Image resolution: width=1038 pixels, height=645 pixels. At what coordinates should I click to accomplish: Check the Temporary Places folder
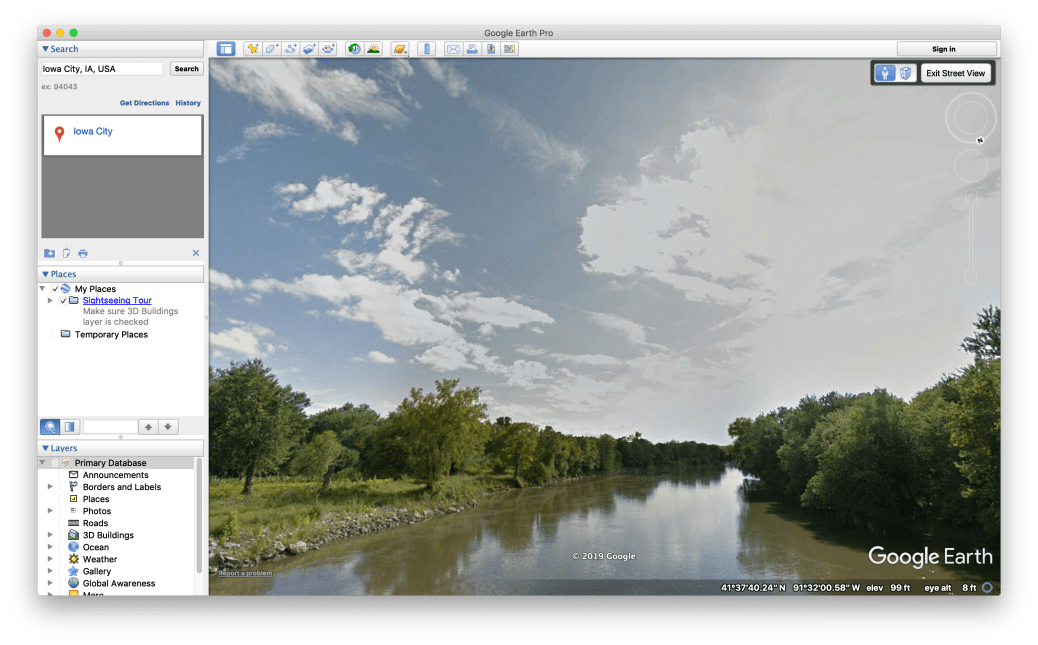click(x=54, y=333)
